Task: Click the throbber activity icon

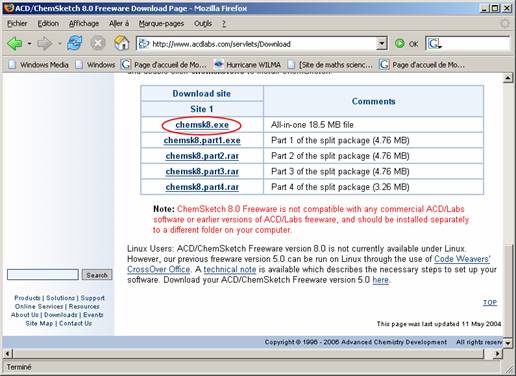Action: [x=505, y=23]
